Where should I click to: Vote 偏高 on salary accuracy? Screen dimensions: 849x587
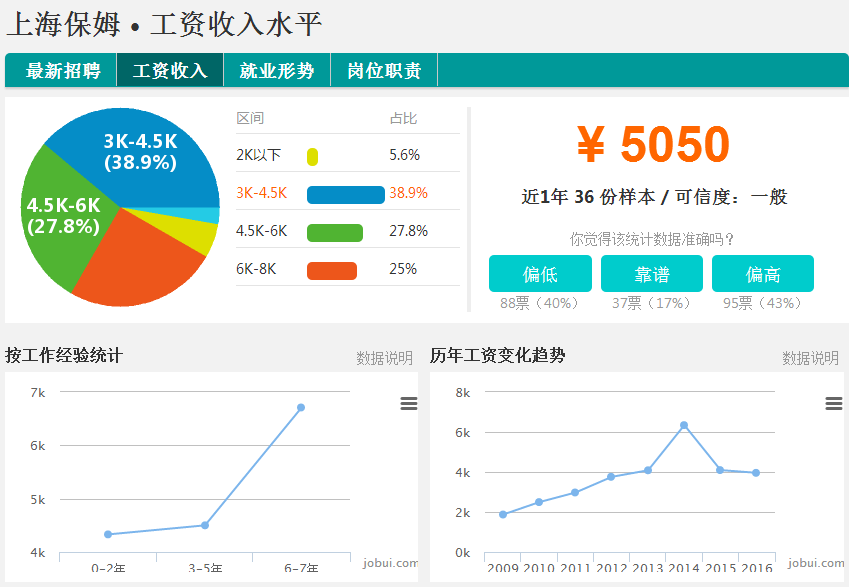pos(762,274)
